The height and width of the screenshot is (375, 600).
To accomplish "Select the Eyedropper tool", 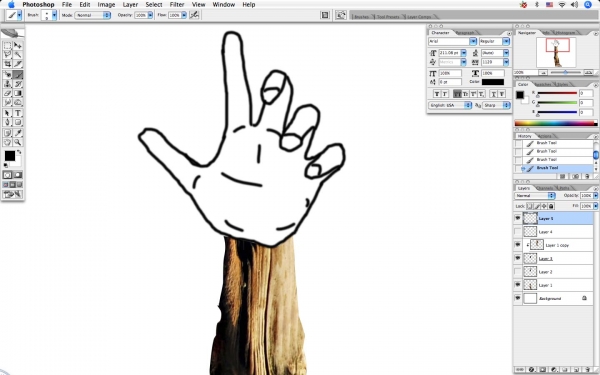I will click(18, 133).
